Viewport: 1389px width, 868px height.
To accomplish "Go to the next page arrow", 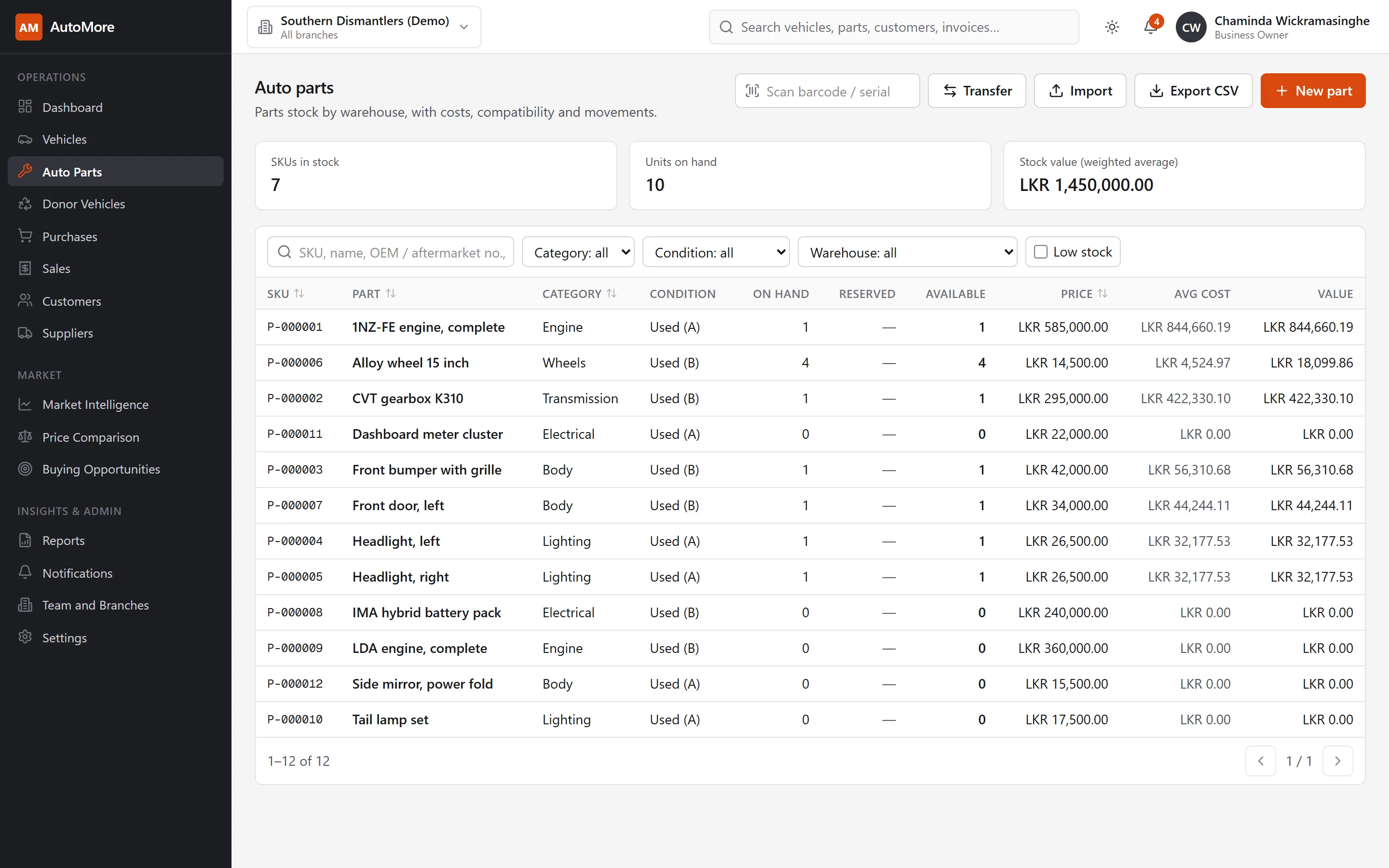I will pos(1337,760).
